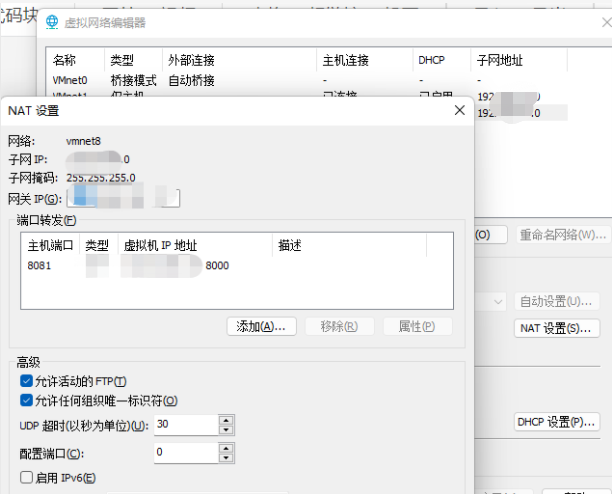
Task: Click the 主机端口 column header
Action: coord(50,245)
